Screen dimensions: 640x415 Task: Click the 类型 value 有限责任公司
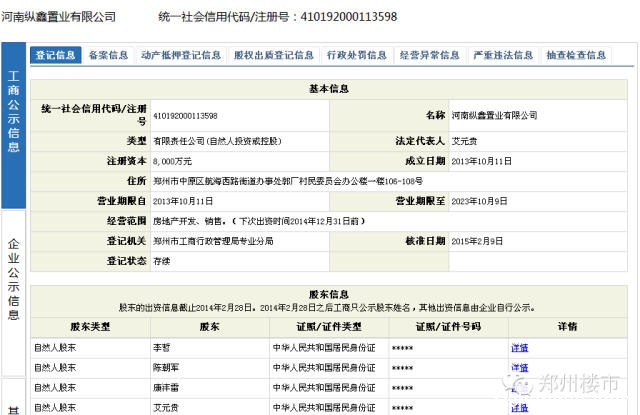pyautogui.click(x=217, y=141)
